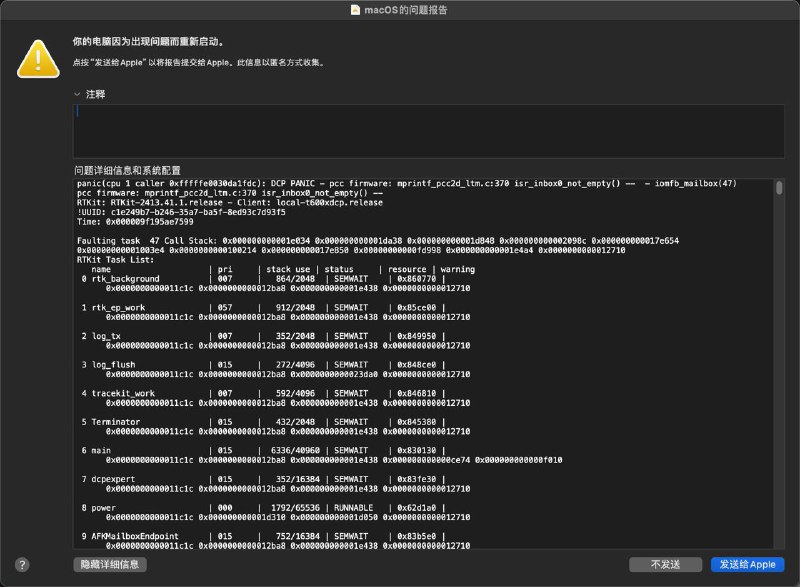Click into the comments text field

click(429, 131)
